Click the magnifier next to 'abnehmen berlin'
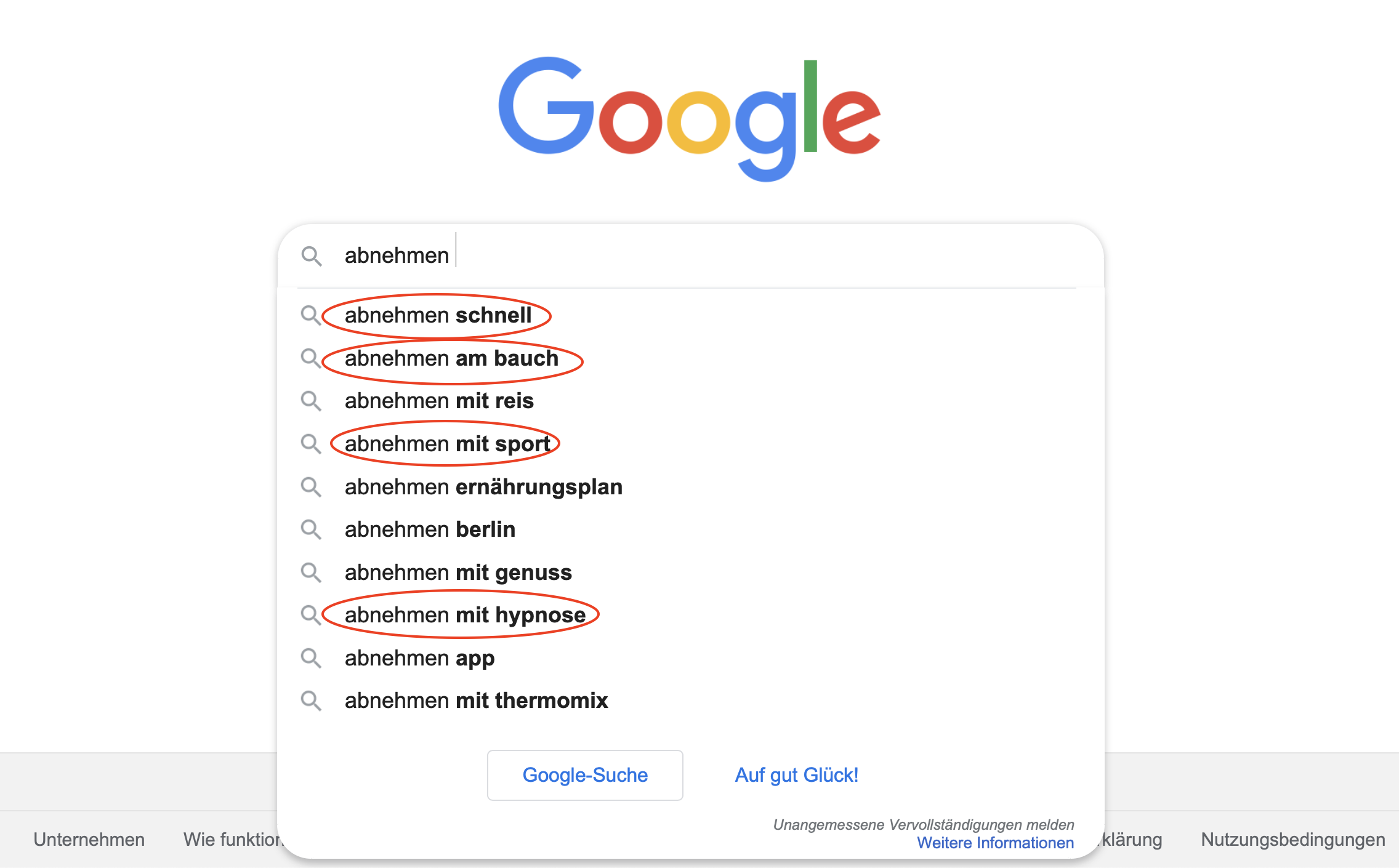The height and width of the screenshot is (868, 1399). (x=312, y=529)
